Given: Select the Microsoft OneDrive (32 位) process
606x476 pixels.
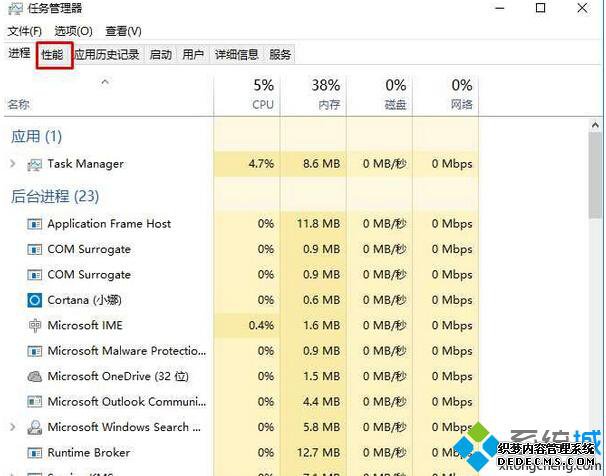Looking at the screenshot, I should 118,376.
